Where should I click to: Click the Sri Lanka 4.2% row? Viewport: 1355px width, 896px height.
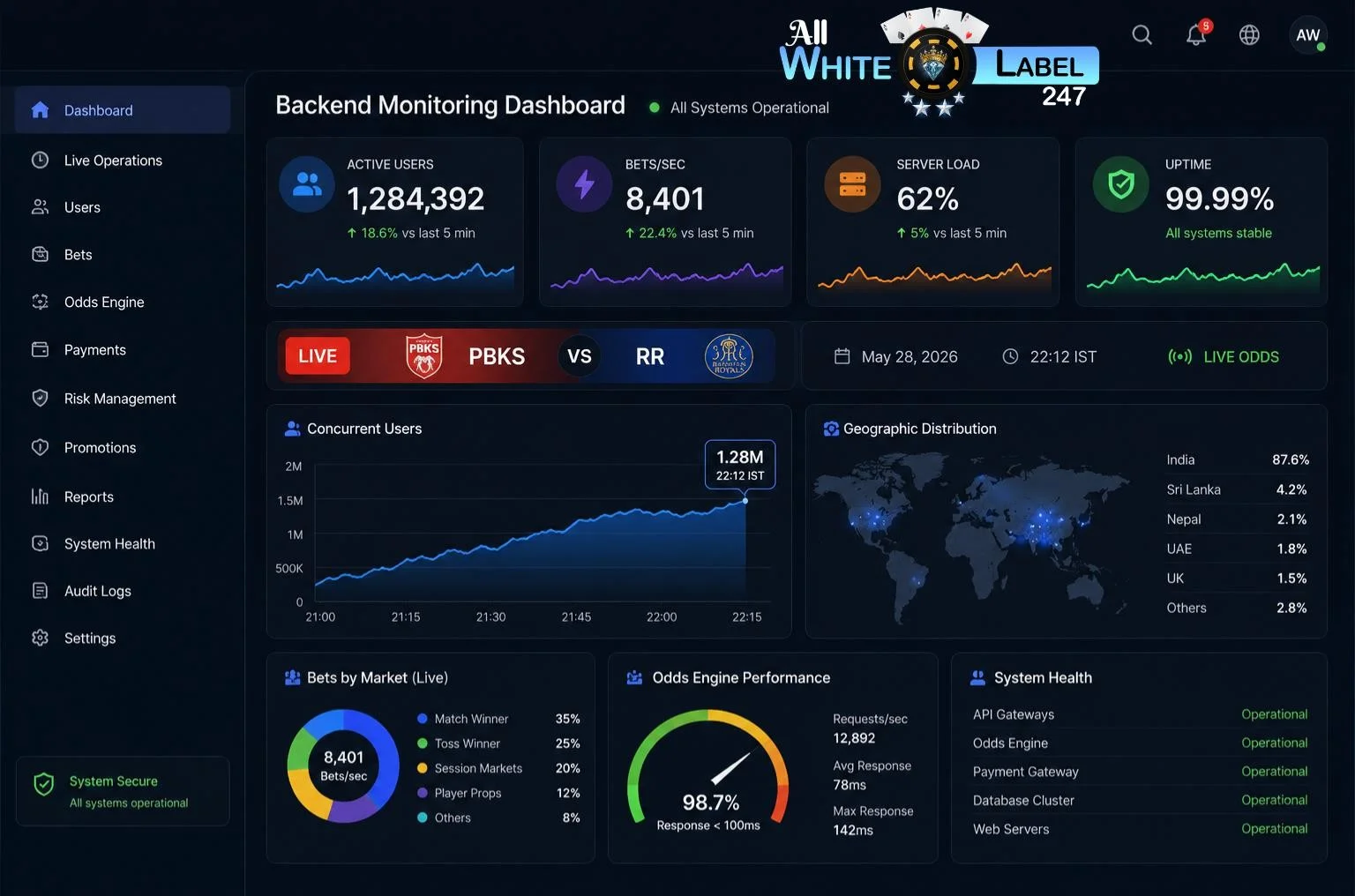click(x=1237, y=489)
